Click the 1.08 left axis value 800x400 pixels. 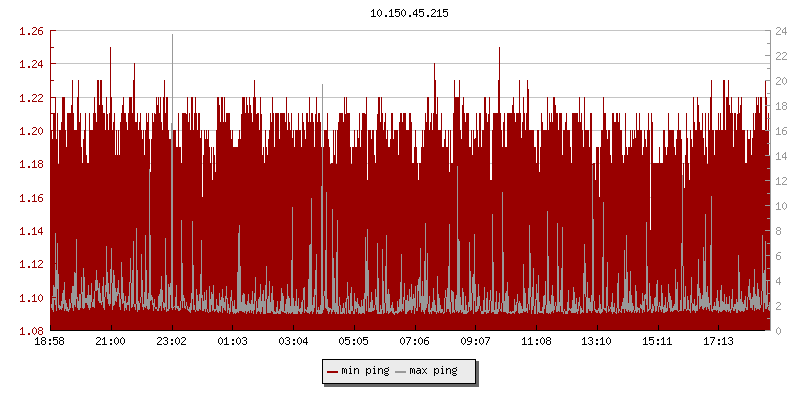(x=31, y=331)
